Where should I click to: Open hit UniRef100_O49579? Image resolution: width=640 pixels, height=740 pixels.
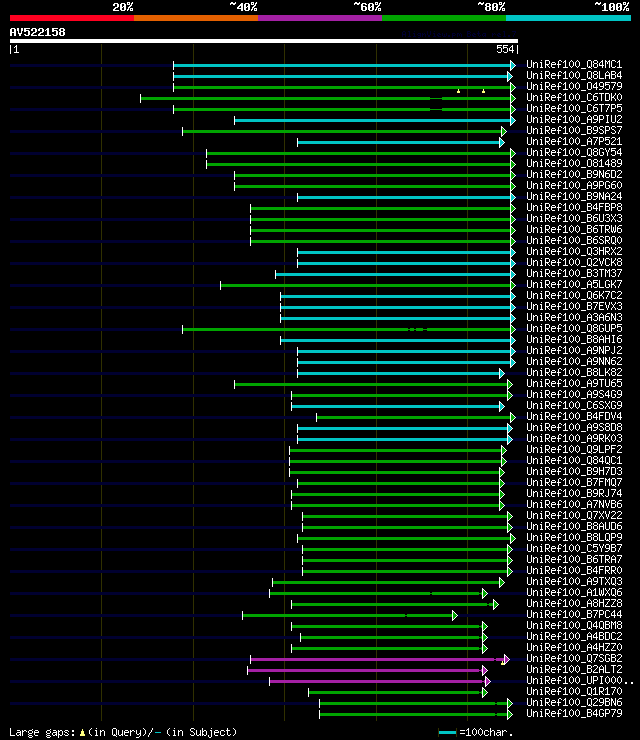(574, 86)
